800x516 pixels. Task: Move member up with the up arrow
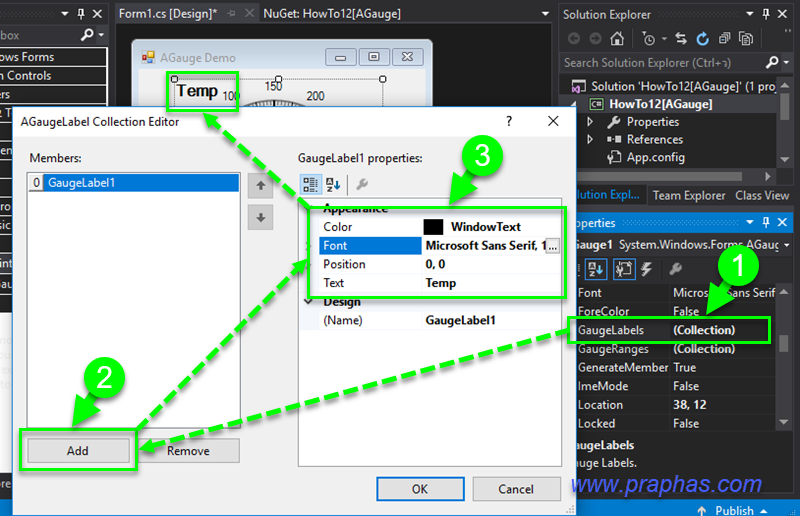[x=261, y=186]
